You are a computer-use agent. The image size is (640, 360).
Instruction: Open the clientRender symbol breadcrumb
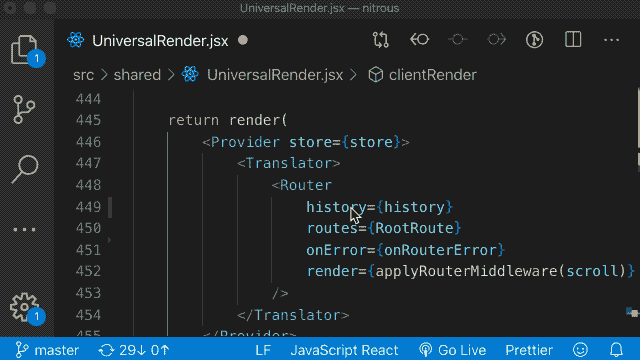pyautogui.click(x=433, y=75)
